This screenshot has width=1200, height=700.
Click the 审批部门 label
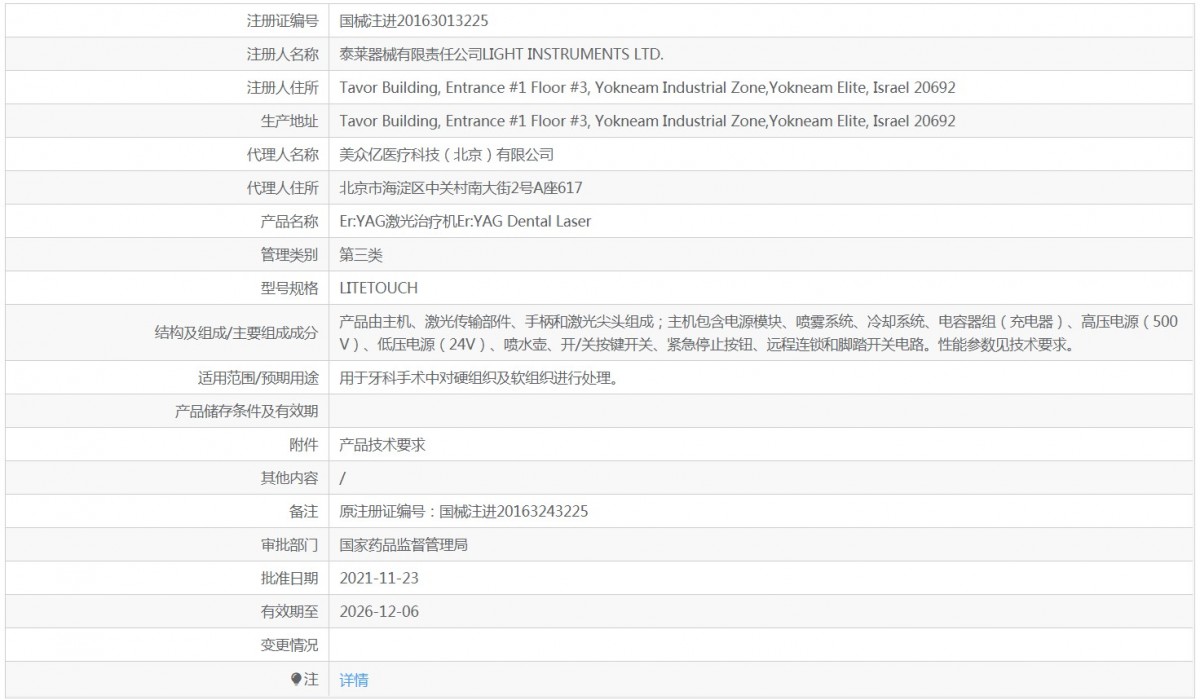point(290,545)
